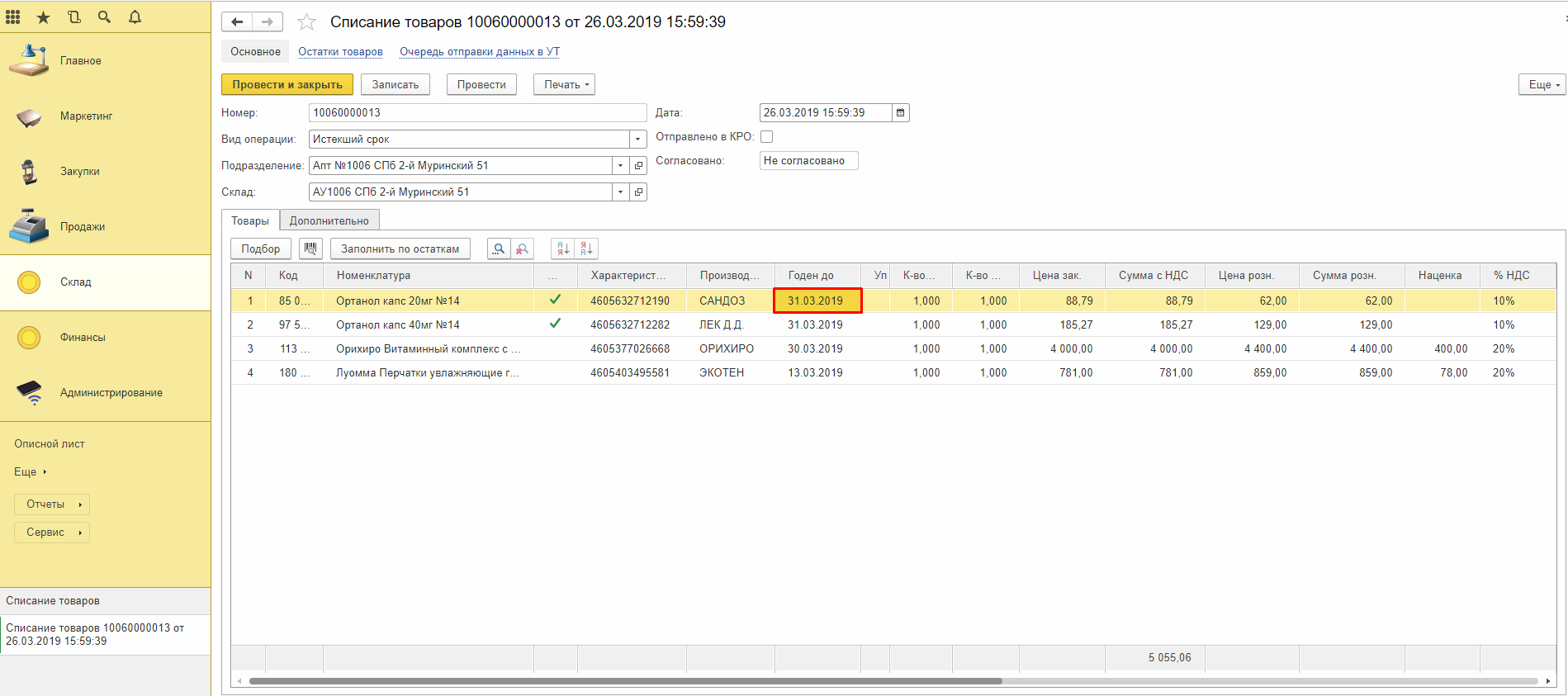The height and width of the screenshot is (696, 1568).
Task: Expand the Вид операции dropdown
Action: pyautogui.click(x=637, y=140)
